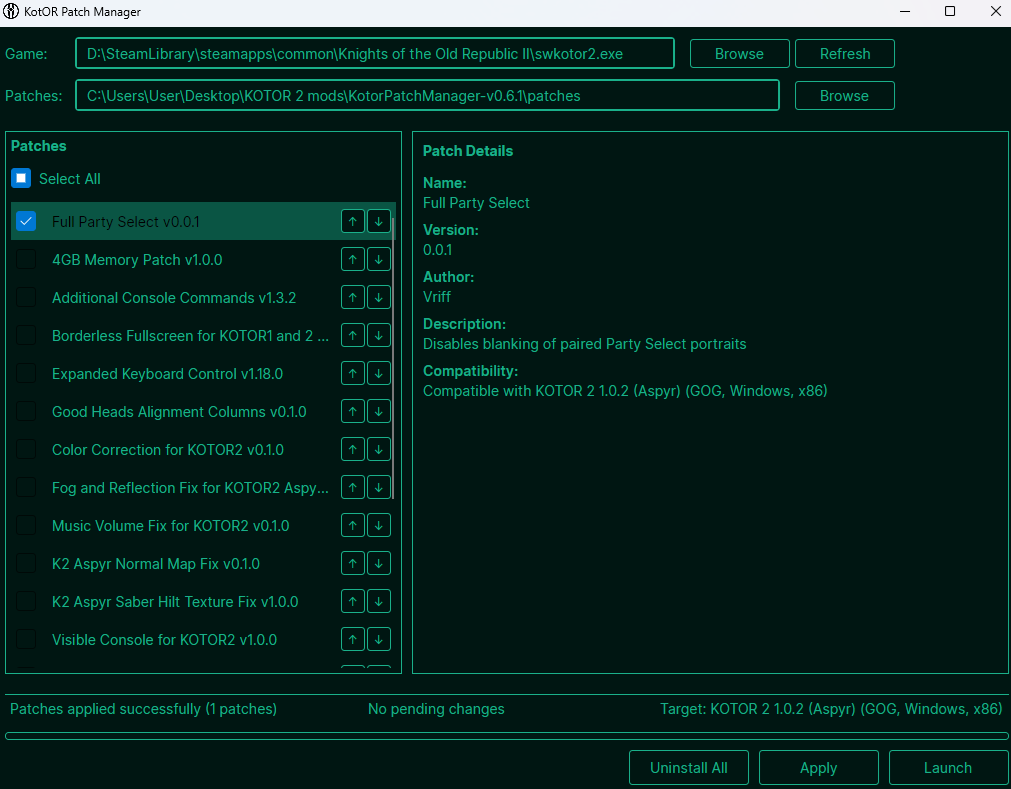The height and width of the screenshot is (789, 1011).
Task: Move Music Volume Fix patch up
Action: click(x=353, y=525)
